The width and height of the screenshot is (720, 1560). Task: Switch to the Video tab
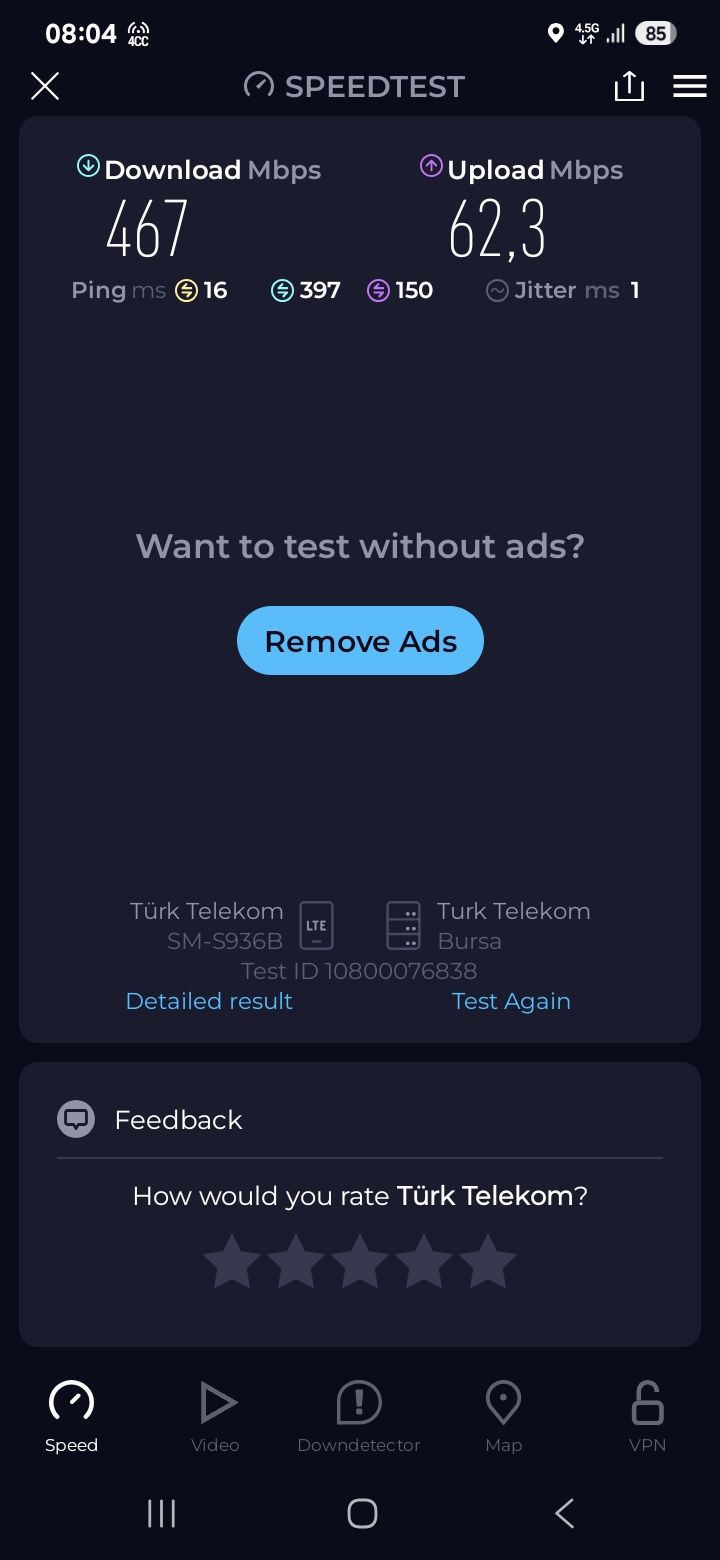215,1417
